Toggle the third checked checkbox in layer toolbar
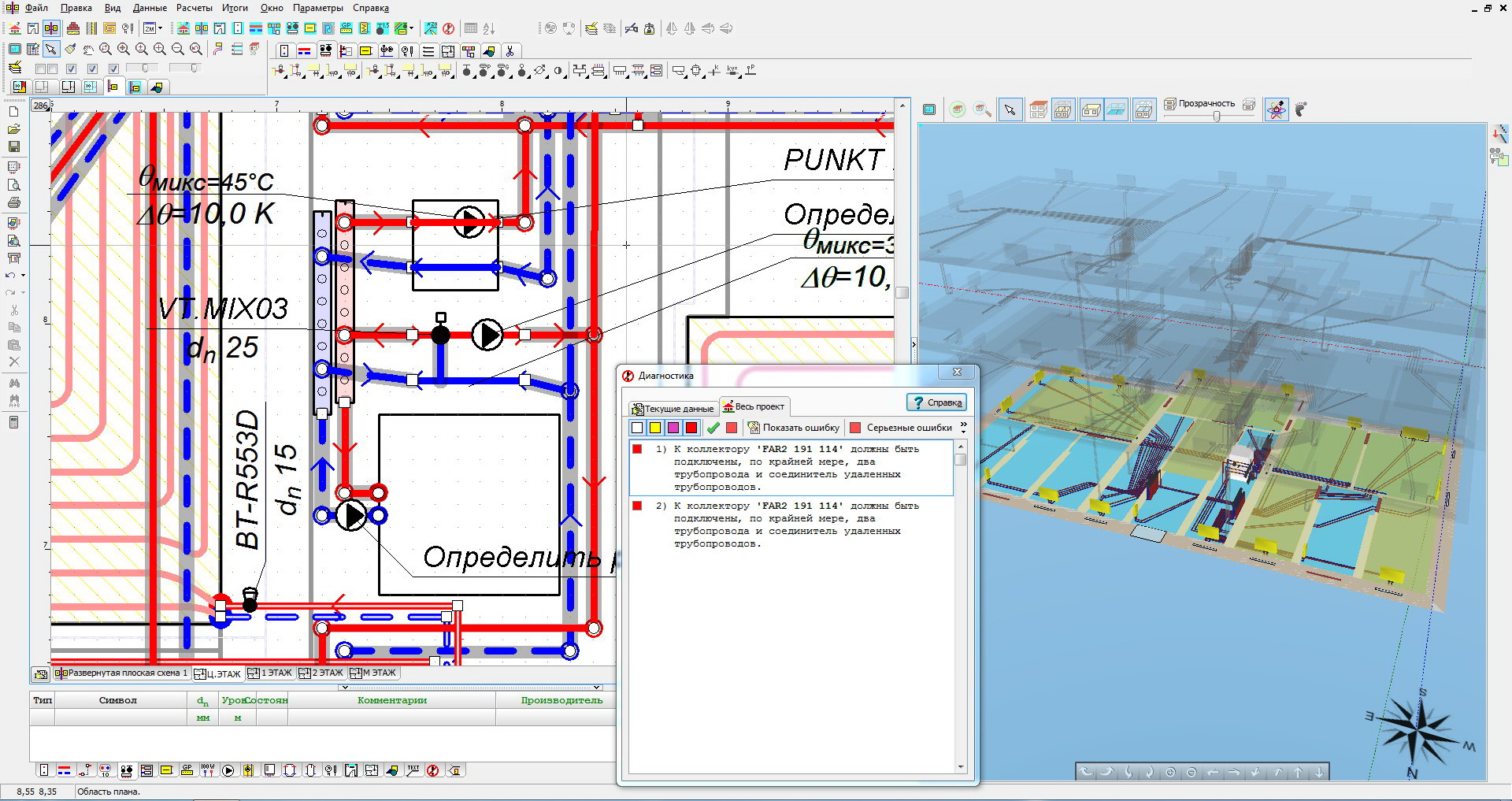The width and height of the screenshot is (1512, 801). click(x=113, y=69)
